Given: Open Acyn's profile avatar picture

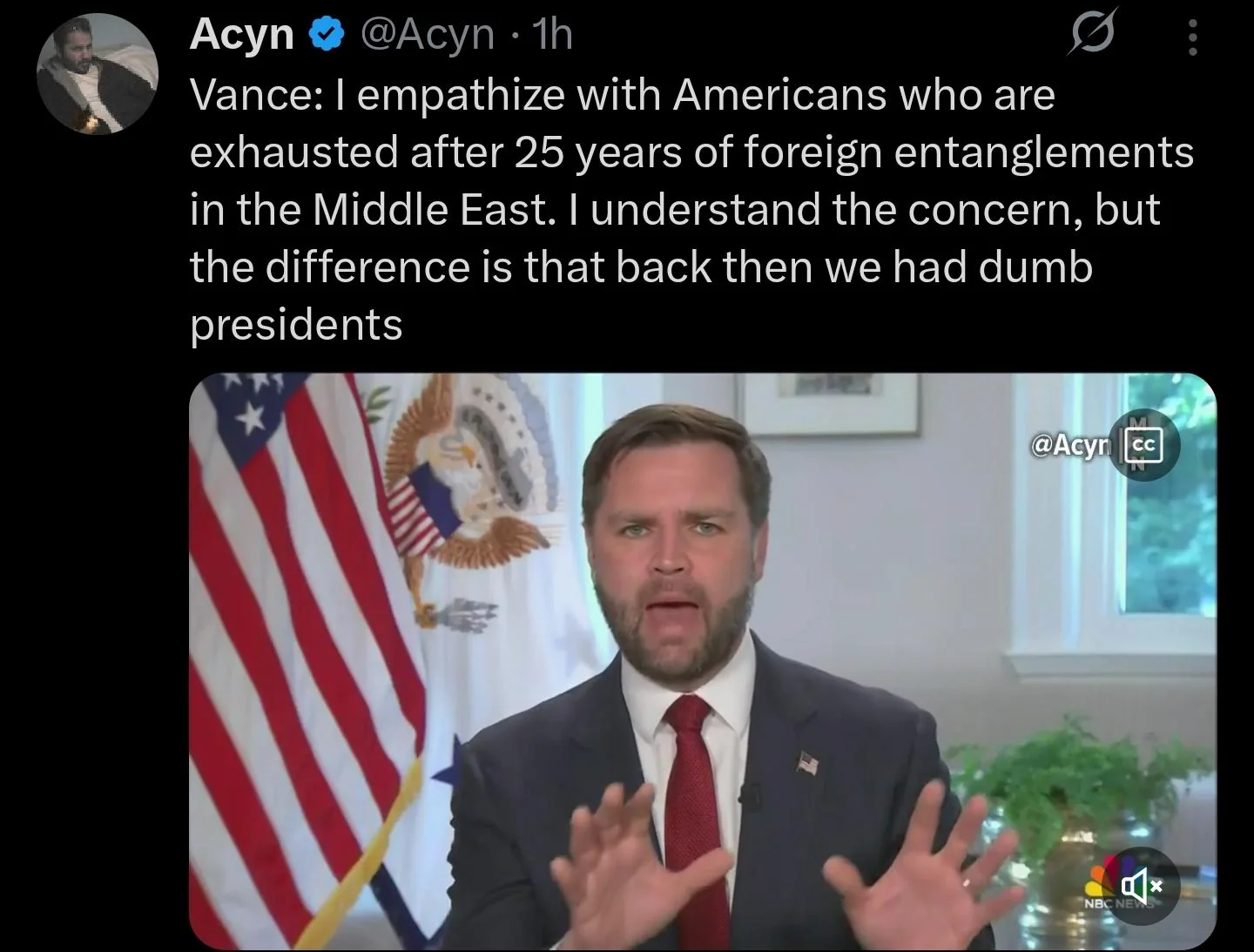Looking at the screenshot, I should pos(97,74).
